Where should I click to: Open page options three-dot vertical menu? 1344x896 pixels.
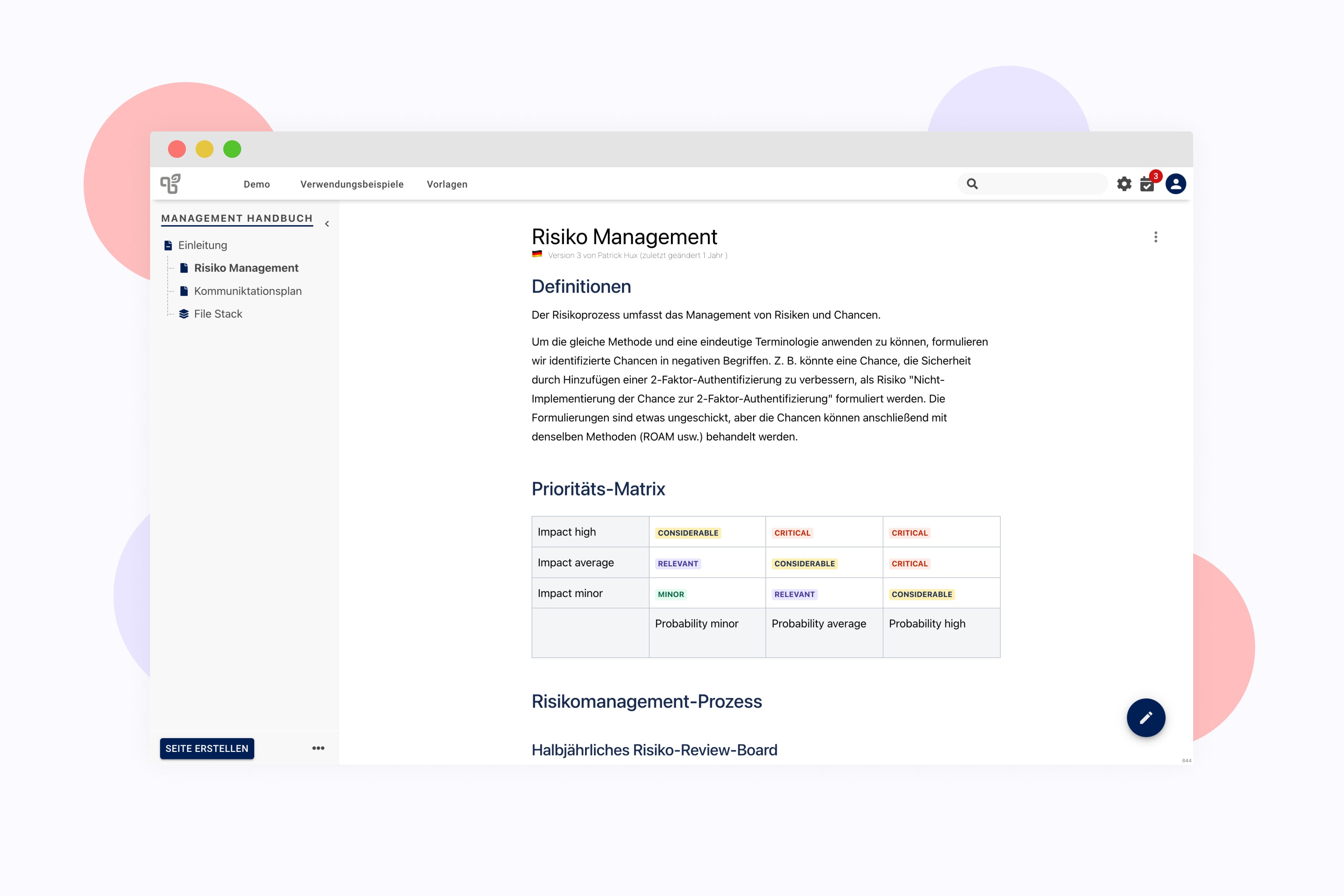pyautogui.click(x=1155, y=237)
